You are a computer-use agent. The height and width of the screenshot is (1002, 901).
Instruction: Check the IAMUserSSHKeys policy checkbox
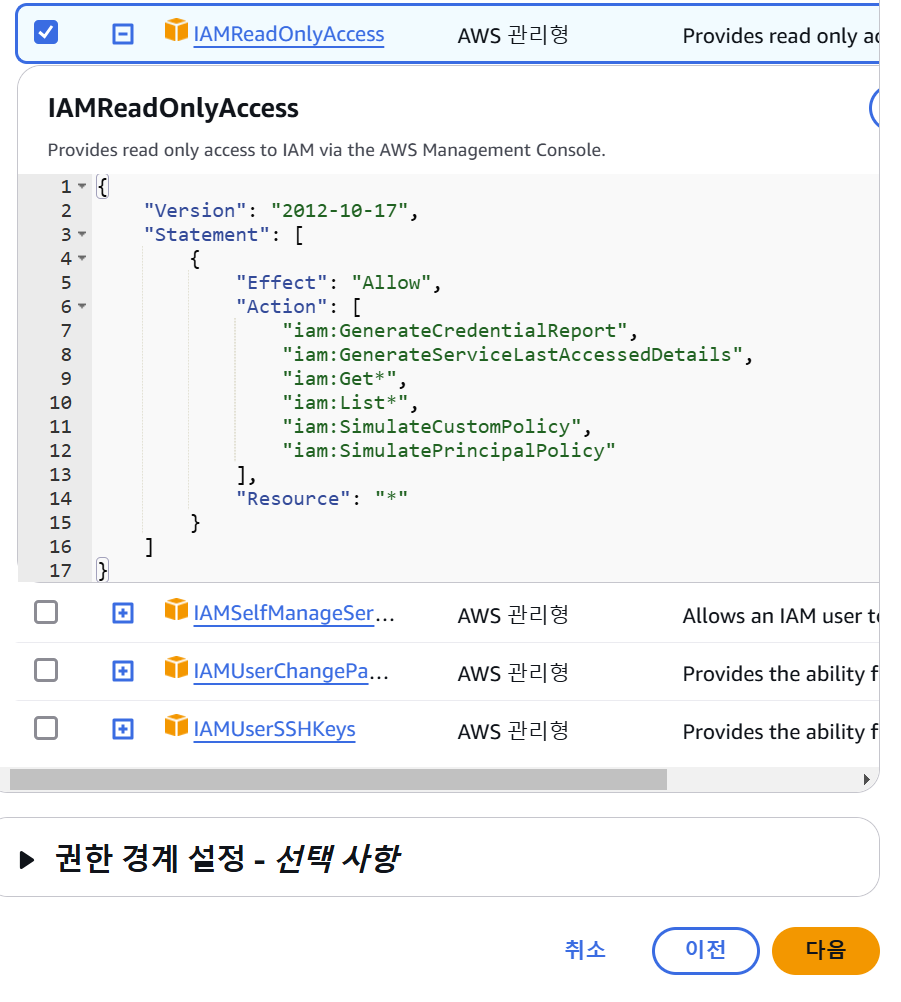tap(46, 728)
